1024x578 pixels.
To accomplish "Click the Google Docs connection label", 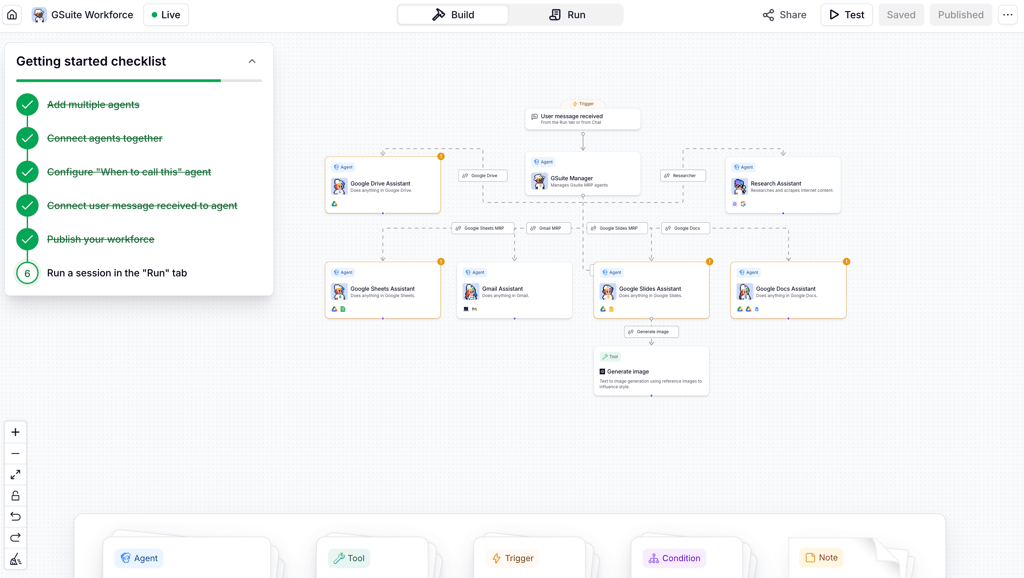I will [x=685, y=228].
